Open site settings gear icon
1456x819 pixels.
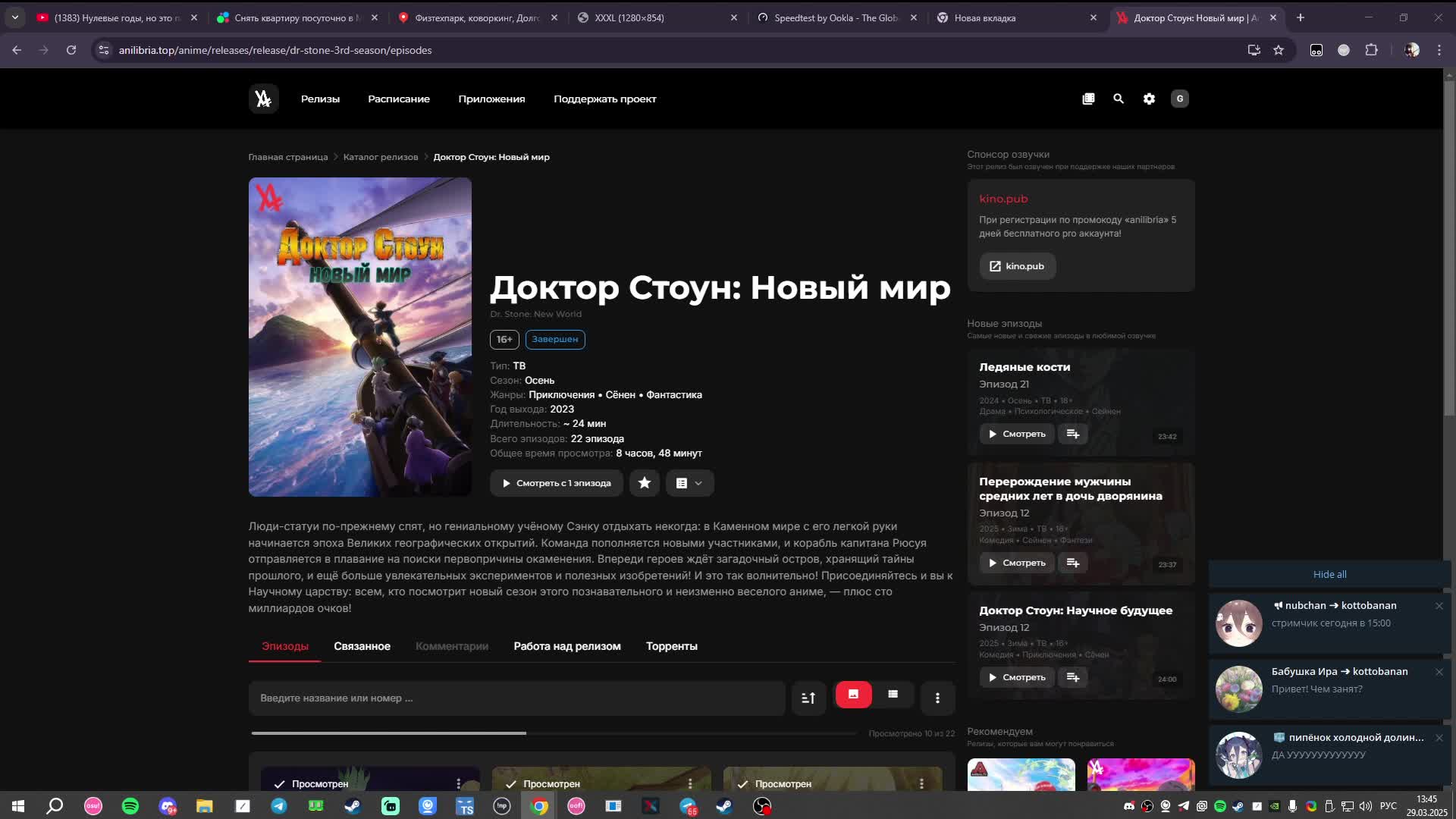1149,99
